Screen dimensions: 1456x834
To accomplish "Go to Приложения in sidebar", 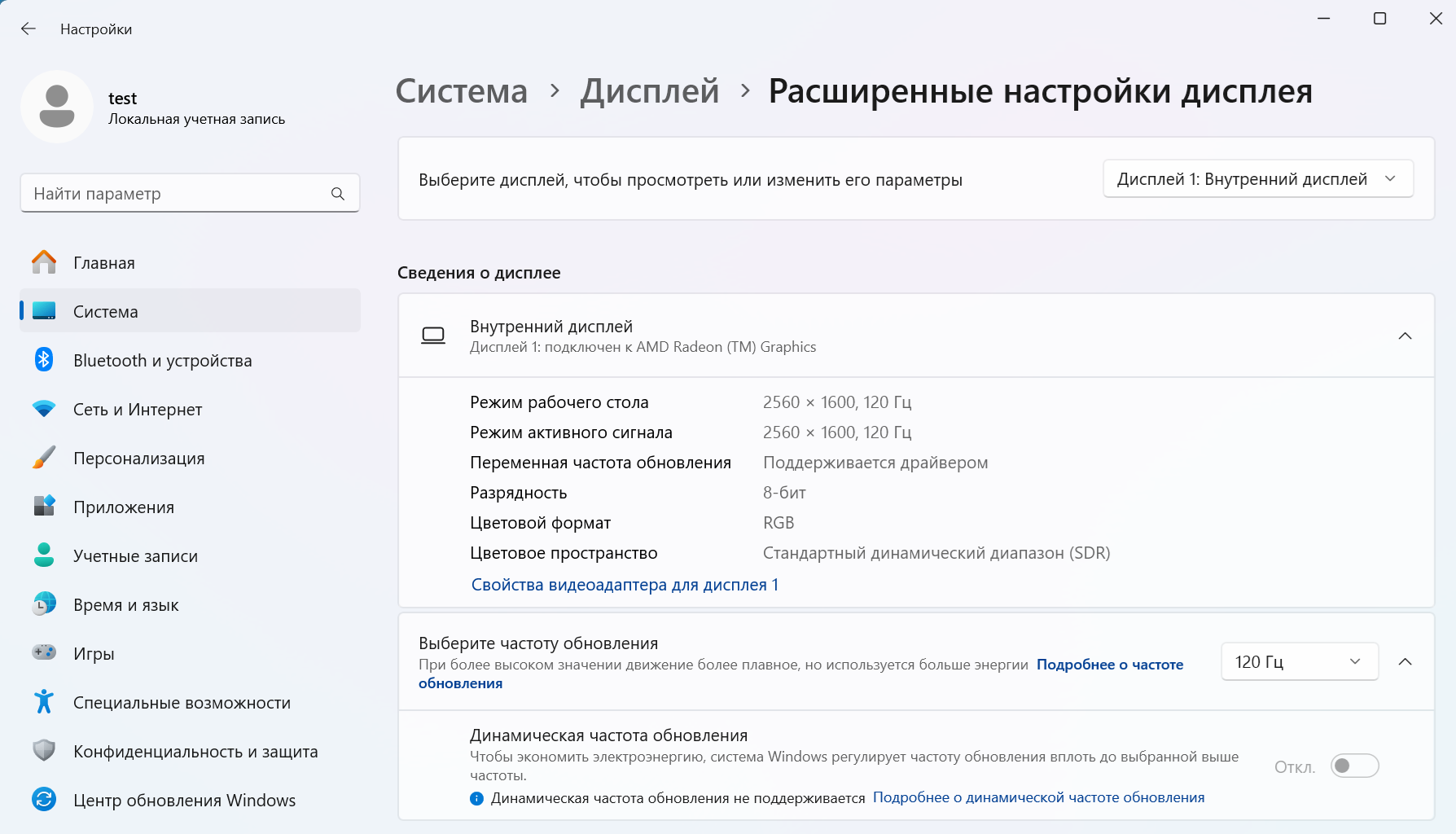I will coord(124,507).
